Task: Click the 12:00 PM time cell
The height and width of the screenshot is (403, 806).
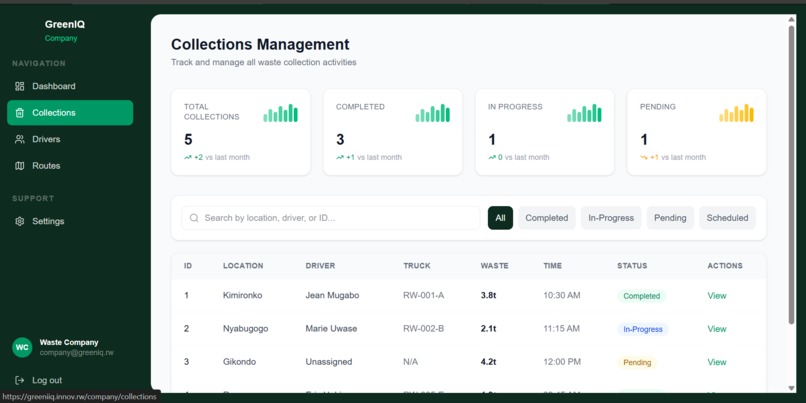Action: tap(562, 362)
